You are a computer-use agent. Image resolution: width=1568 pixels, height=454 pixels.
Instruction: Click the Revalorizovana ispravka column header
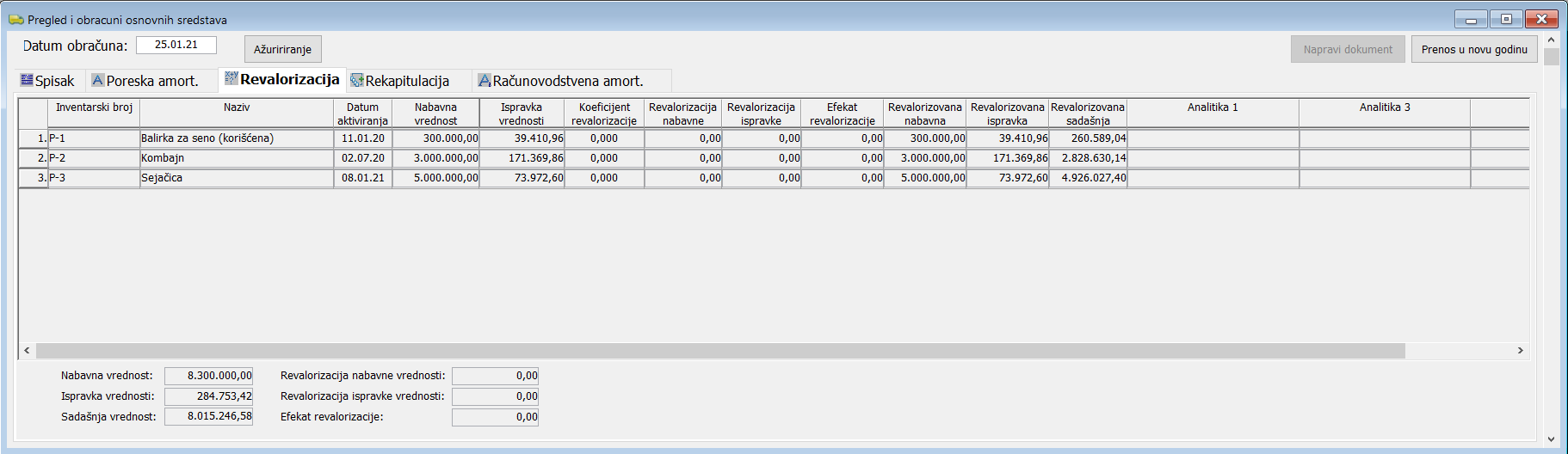point(1008,113)
